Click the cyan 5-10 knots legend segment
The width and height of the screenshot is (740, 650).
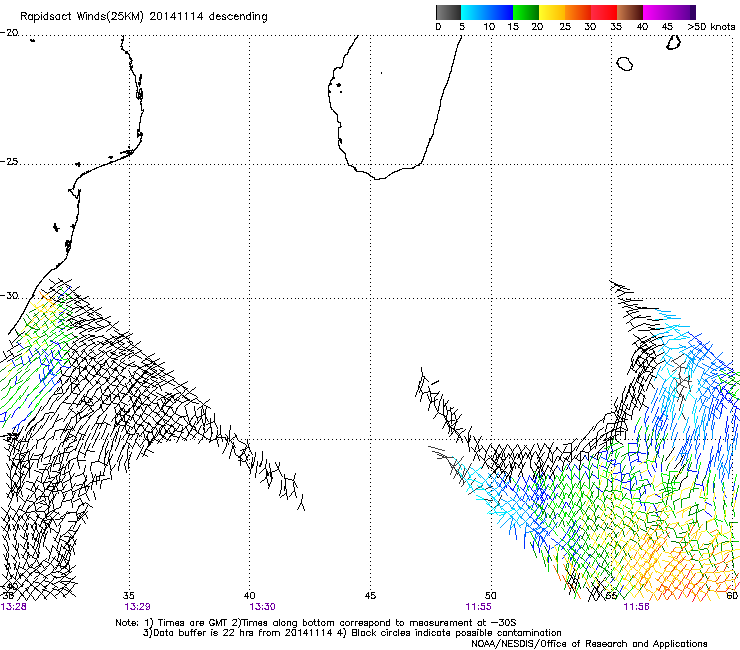click(x=474, y=12)
